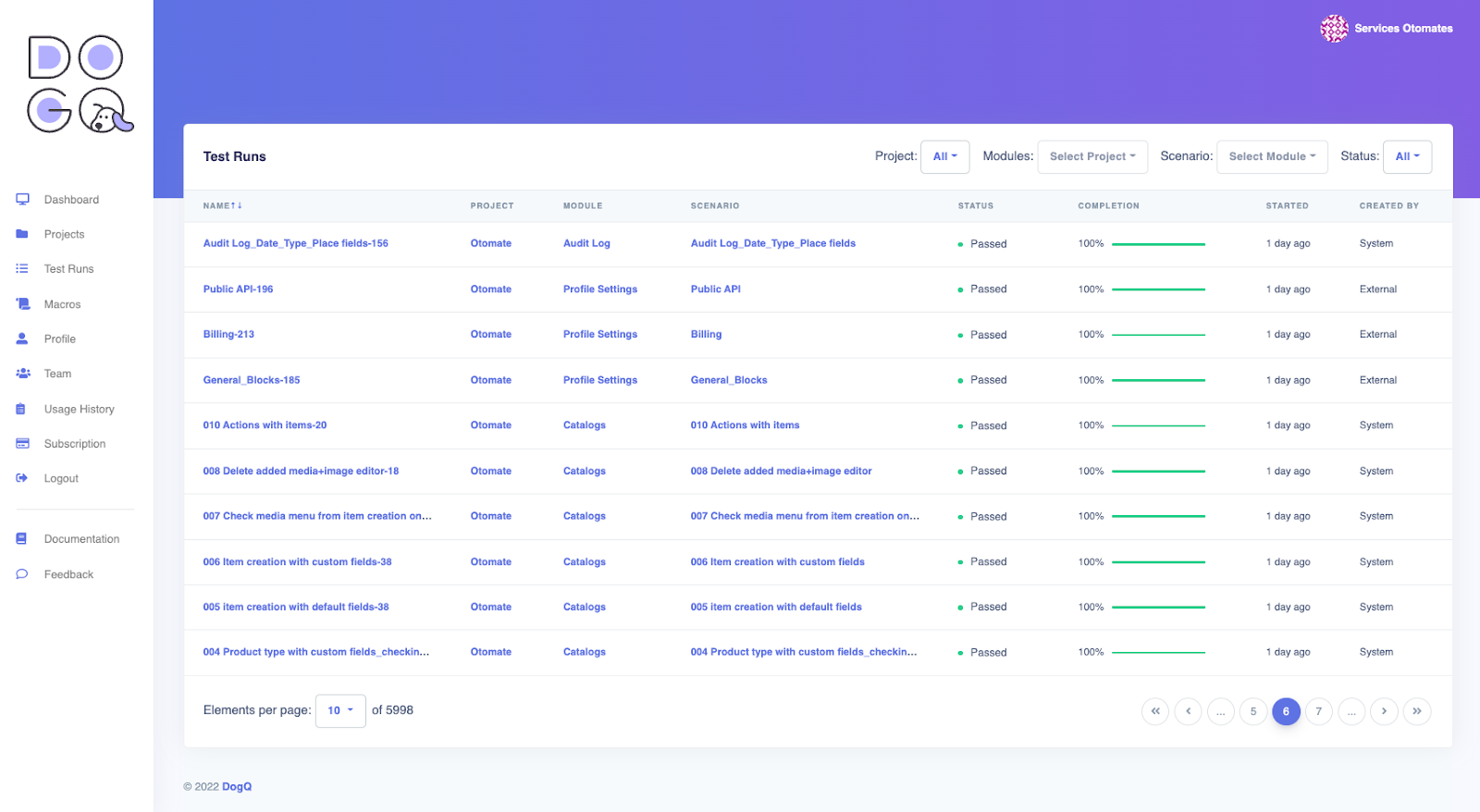The height and width of the screenshot is (812, 1480).
Task: Open Public API scenario link
Action: pos(715,289)
